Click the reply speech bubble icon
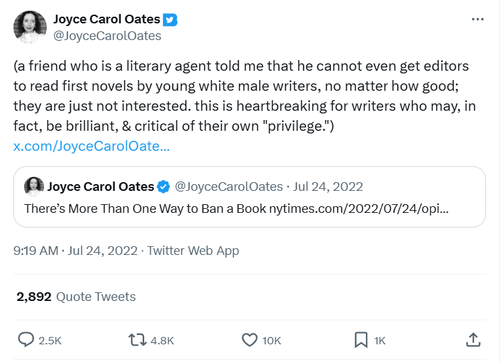Viewport: 500px width, 363px height. (26, 340)
